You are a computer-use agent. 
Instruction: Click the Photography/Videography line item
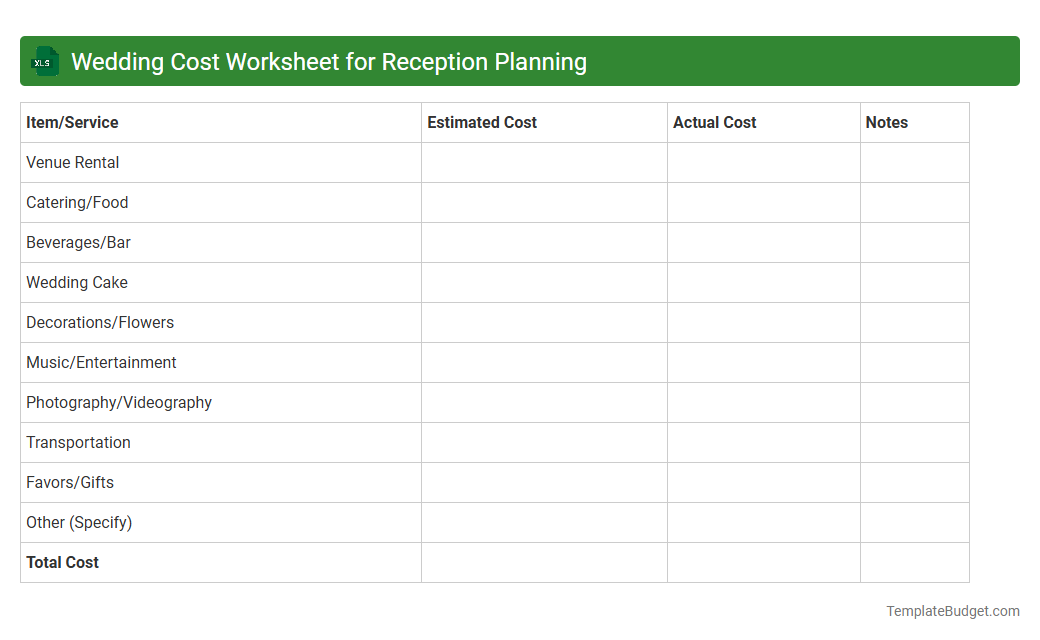pyautogui.click(x=119, y=402)
